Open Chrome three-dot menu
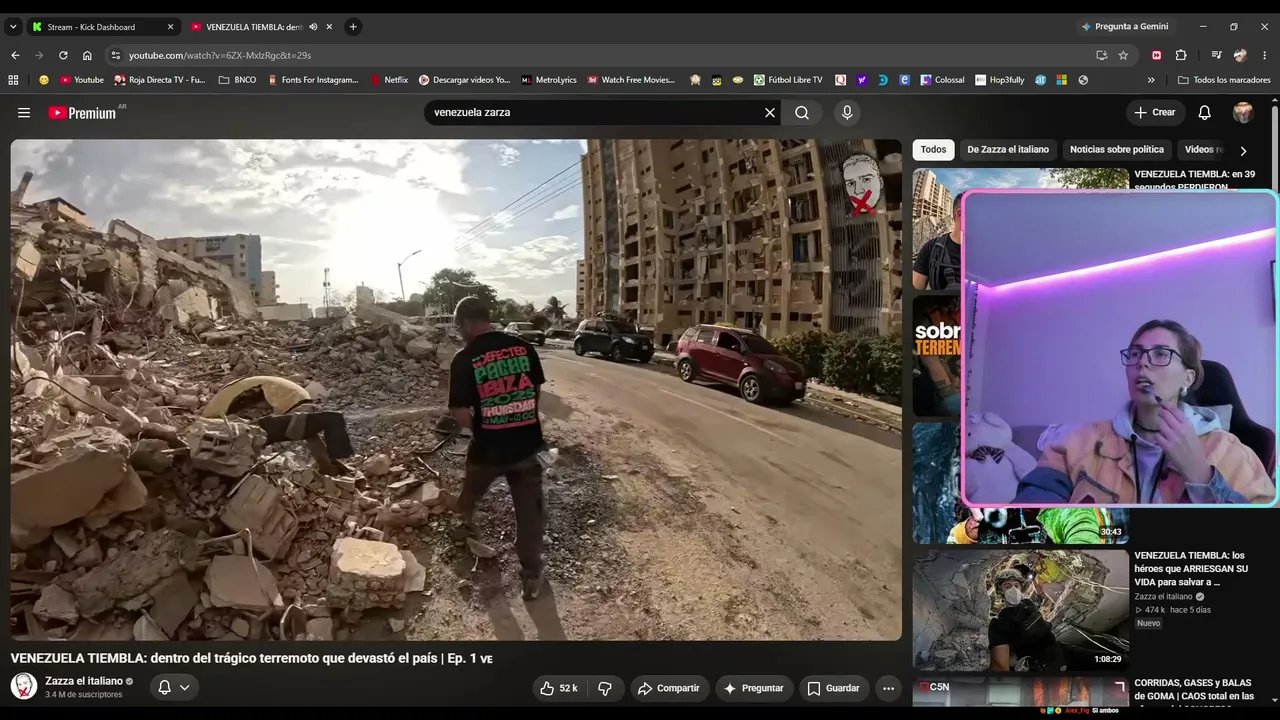Viewport: 1280px width, 720px height. point(1266,55)
